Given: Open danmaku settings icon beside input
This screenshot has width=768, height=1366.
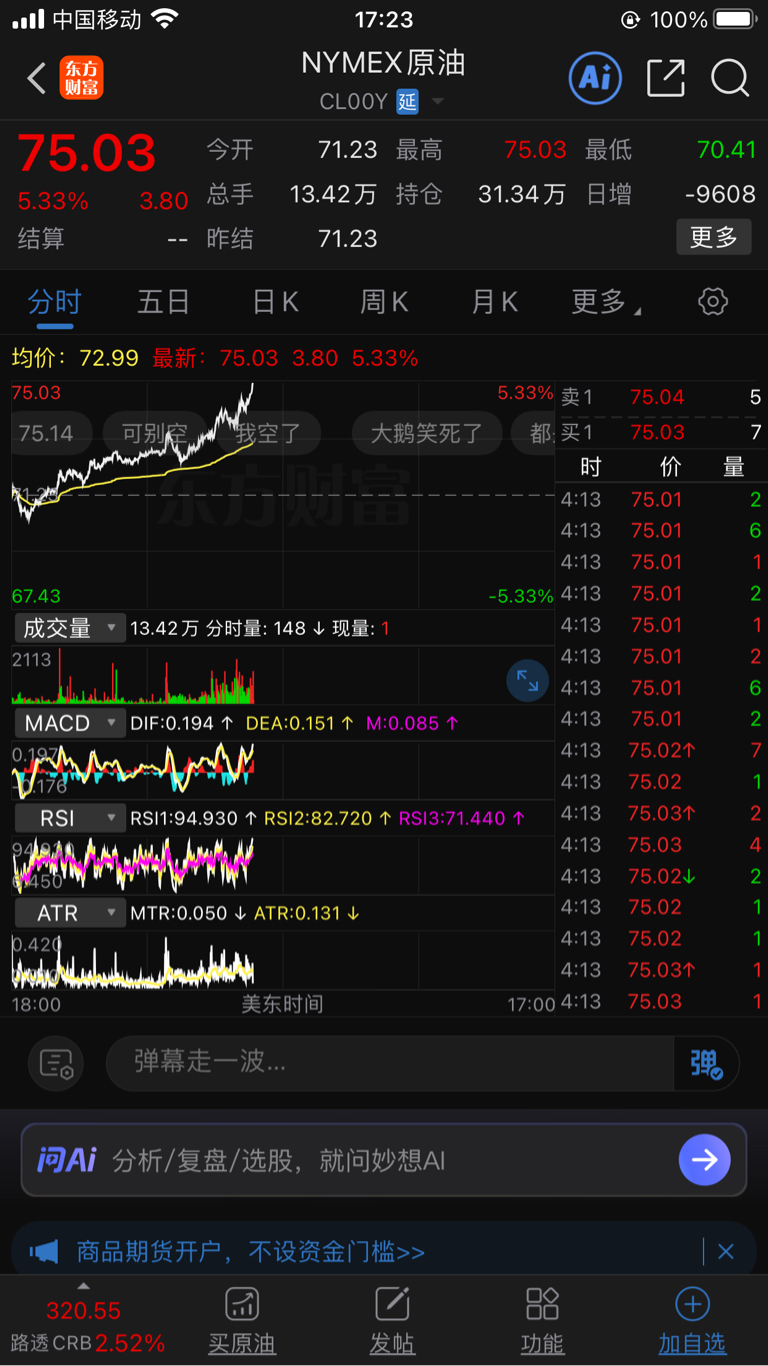Looking at the screenshot, I should (x=57, y=1063).
